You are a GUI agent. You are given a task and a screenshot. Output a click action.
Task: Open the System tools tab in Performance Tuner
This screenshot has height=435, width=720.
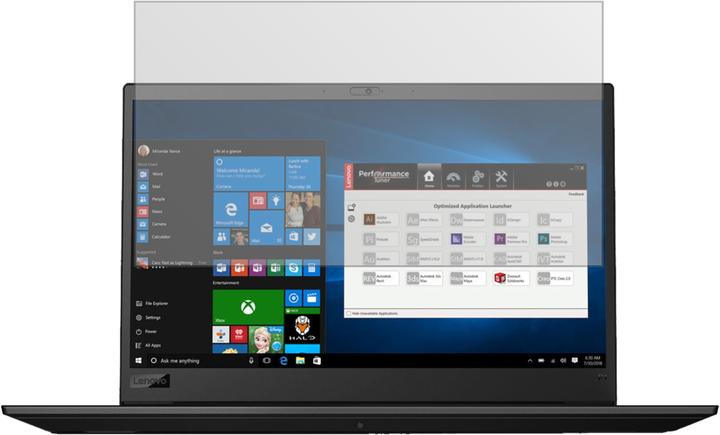pyautogui.click(x=501, y=178)
